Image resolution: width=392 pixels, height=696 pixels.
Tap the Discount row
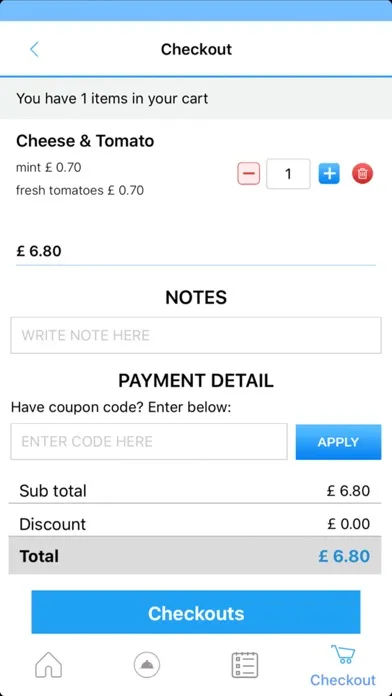click(195, 524)
